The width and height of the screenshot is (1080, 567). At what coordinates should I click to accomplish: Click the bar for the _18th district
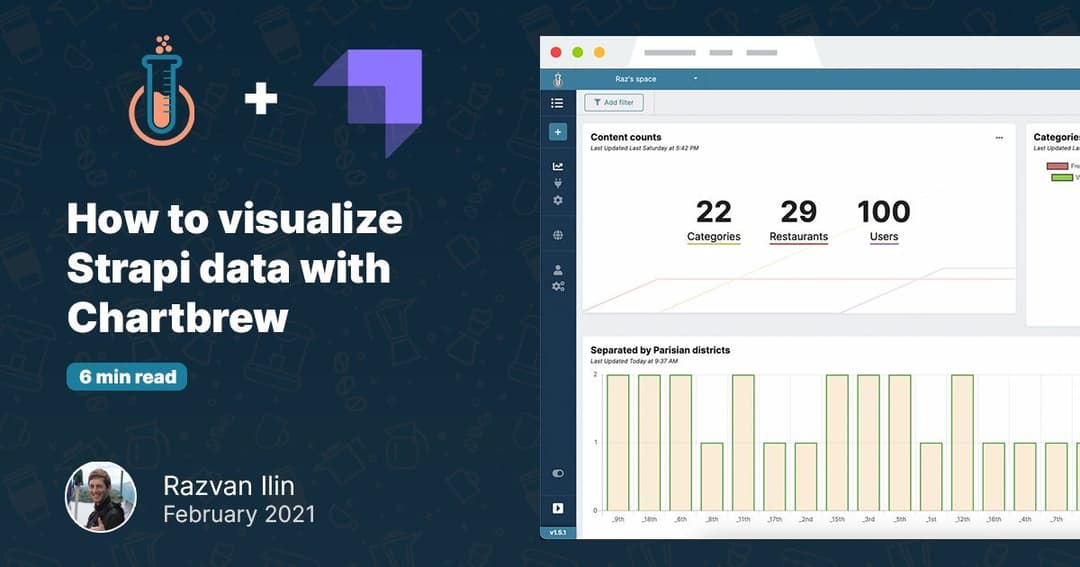(649, 442)
